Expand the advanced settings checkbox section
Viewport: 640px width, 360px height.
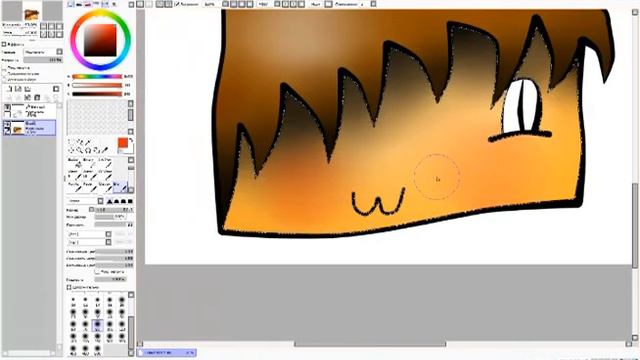69,287
